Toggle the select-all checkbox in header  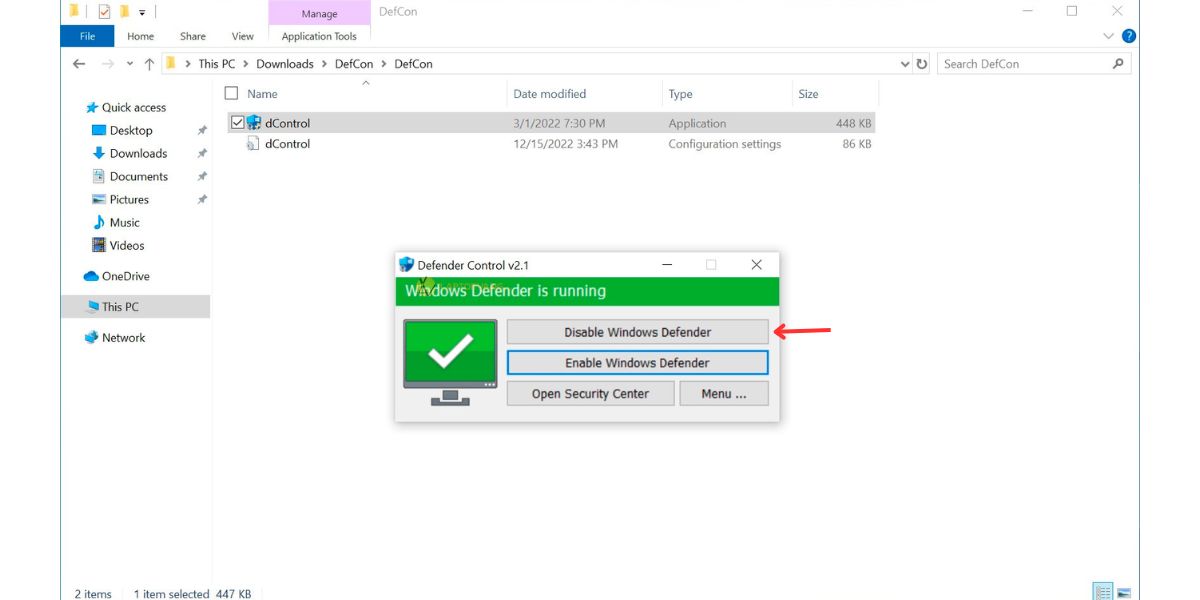click(x=232, y=93)
